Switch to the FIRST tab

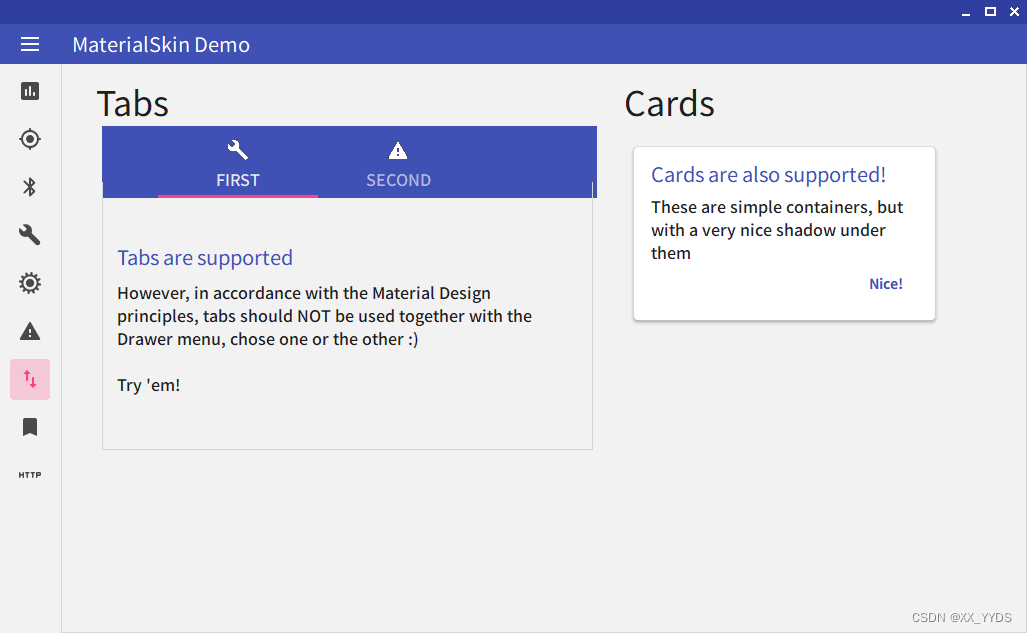click(x=238, y=163)
